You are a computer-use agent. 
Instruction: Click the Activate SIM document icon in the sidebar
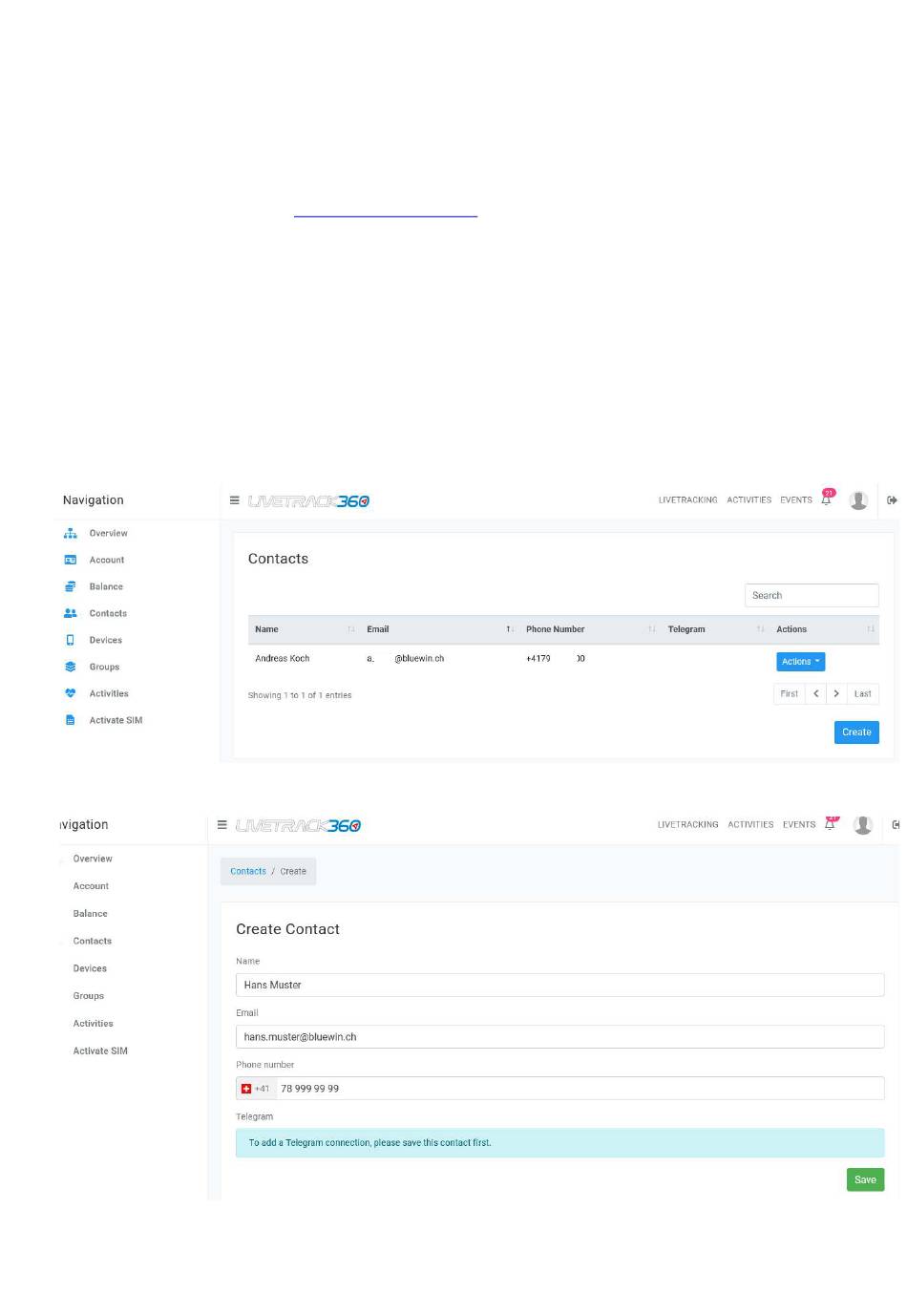coord(70,720)
